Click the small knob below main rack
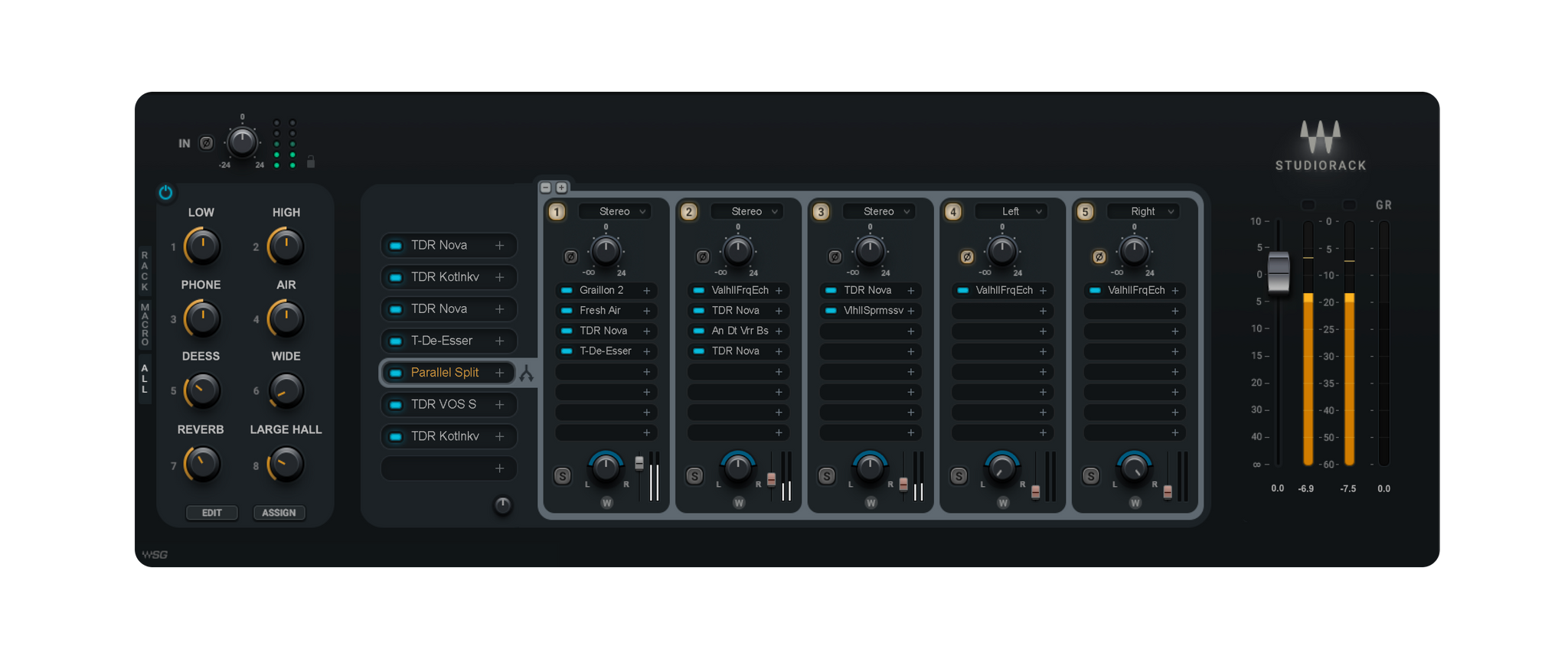This screenshot has width=1568, height=659. [x=502, y=505]
